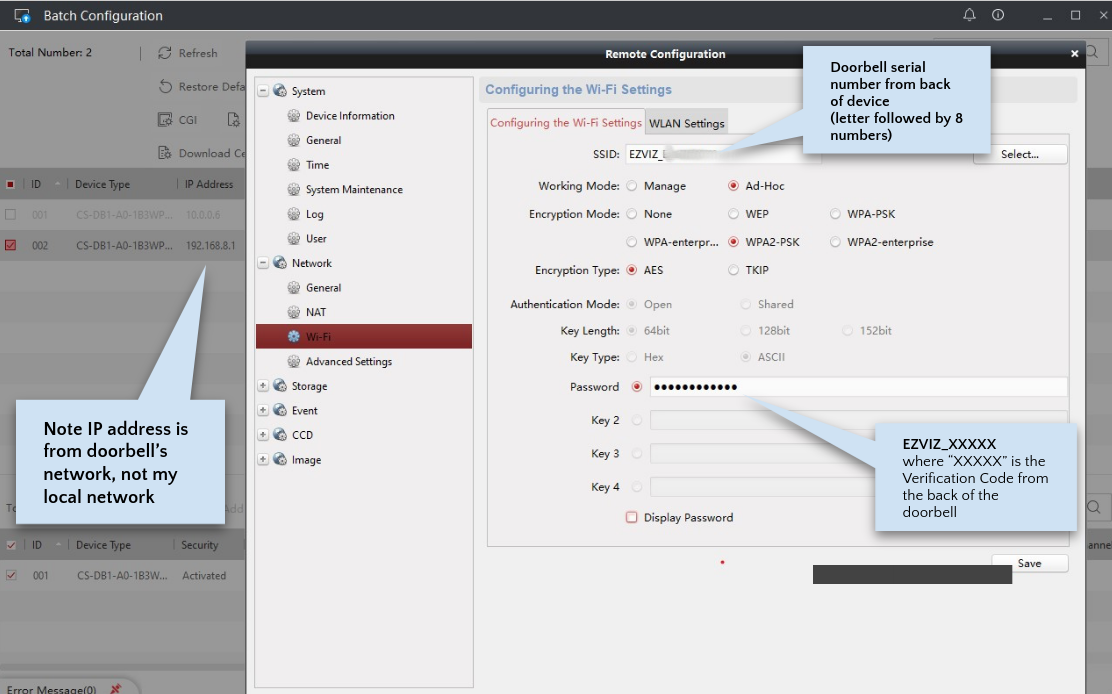Click the CGI toolbar icon
The height and width of the screenshot is (694, 1112).
pos(165,120)
